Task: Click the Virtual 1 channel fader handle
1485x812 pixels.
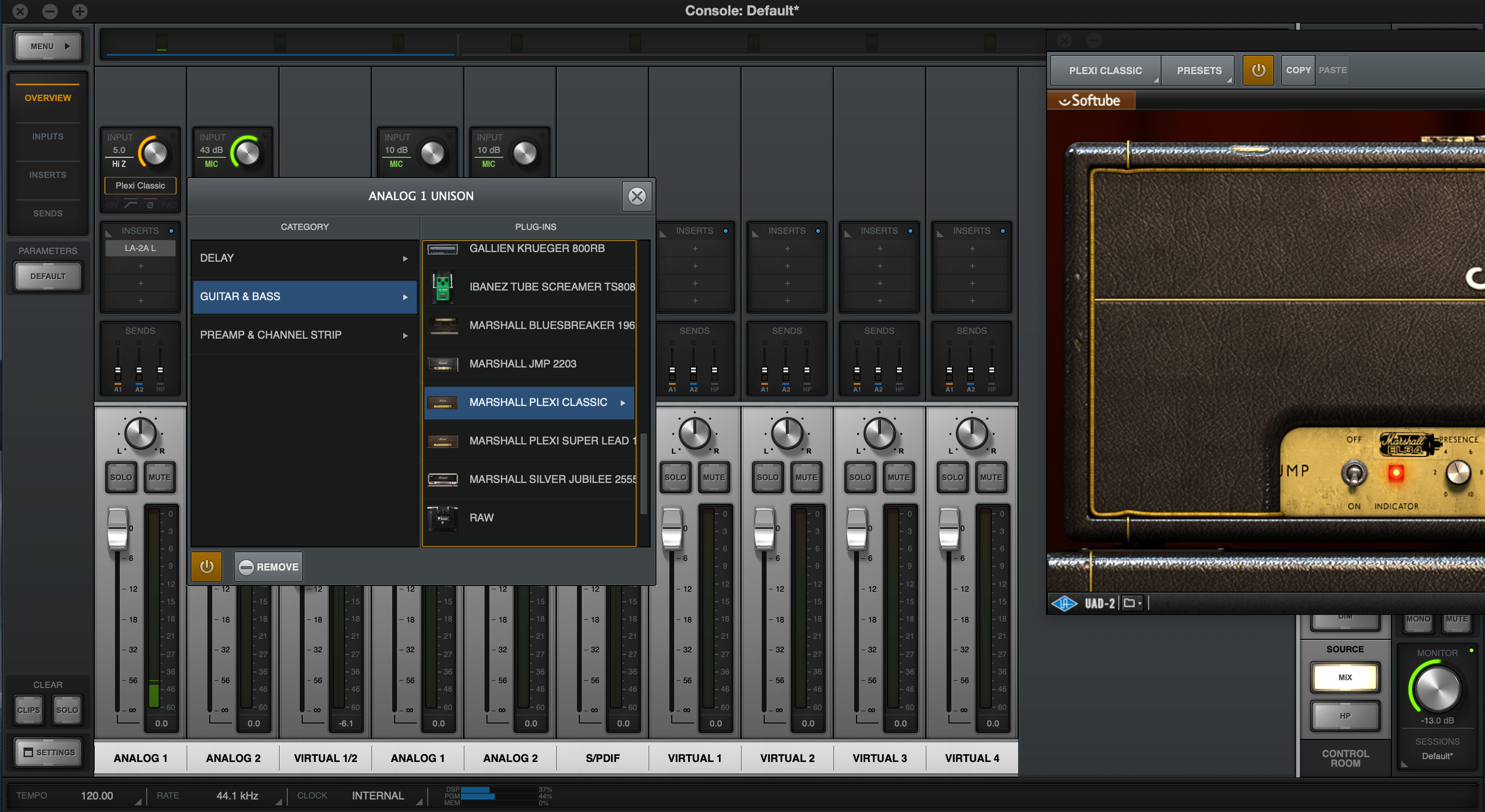Action: 672,529
